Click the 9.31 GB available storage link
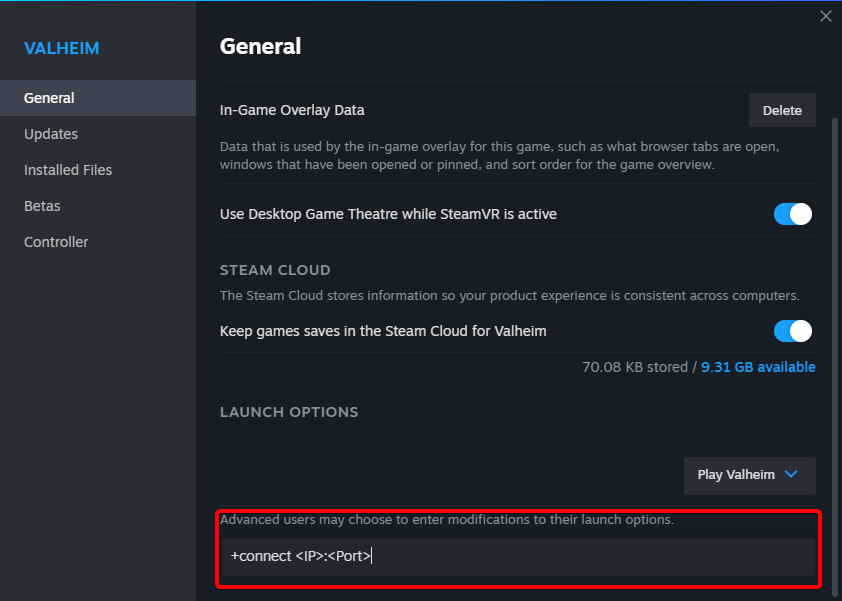 [x=758, y=367]
